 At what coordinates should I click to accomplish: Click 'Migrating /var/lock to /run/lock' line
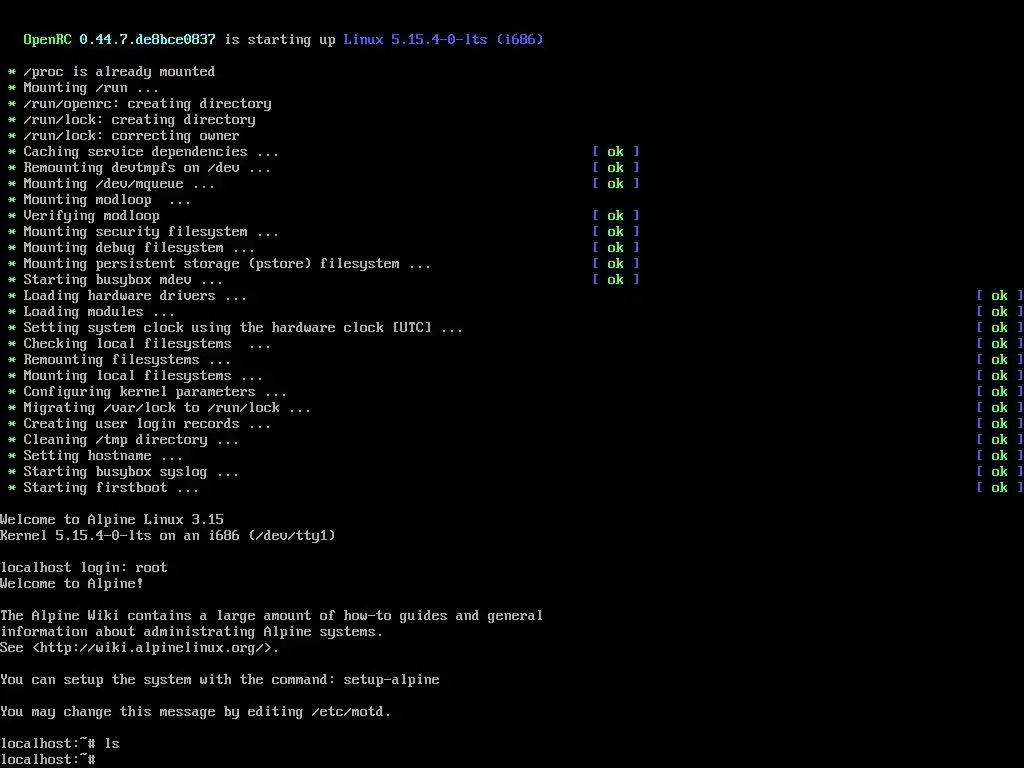[x=167, y=408]
